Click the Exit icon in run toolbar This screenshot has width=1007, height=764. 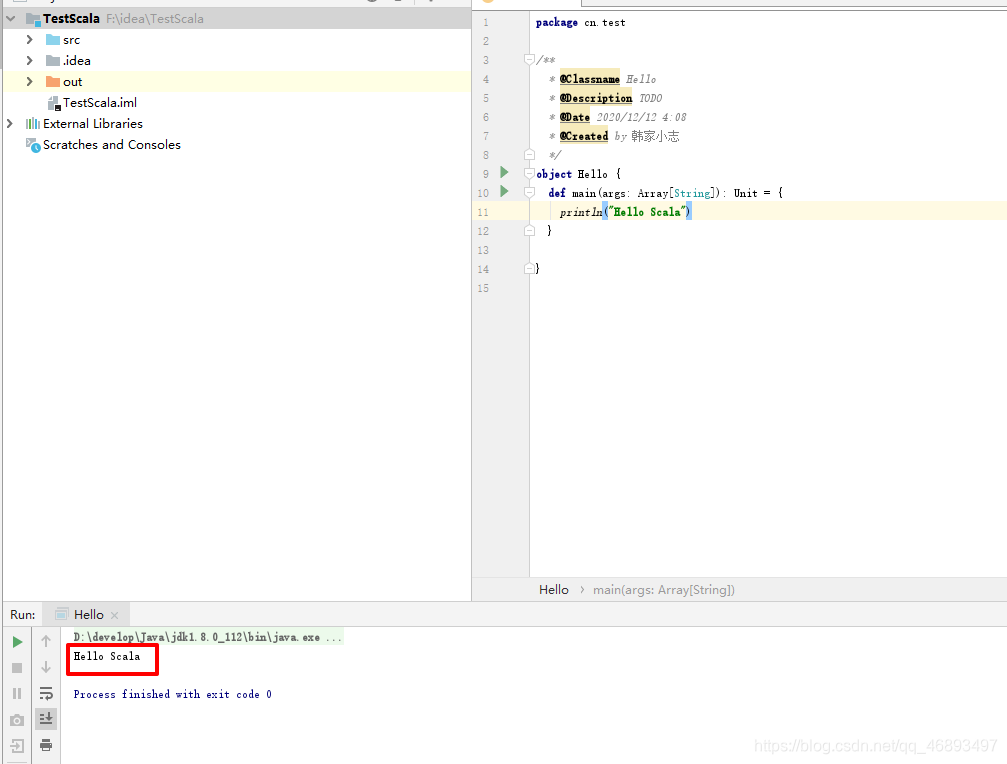pos(17,745)
